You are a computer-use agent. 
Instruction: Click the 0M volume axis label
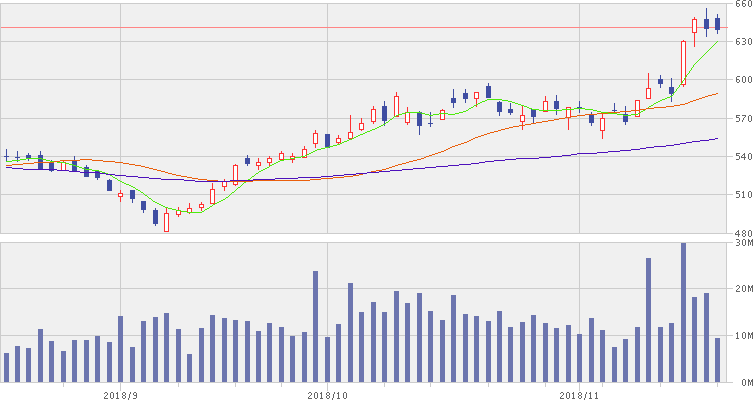[742, 383]
